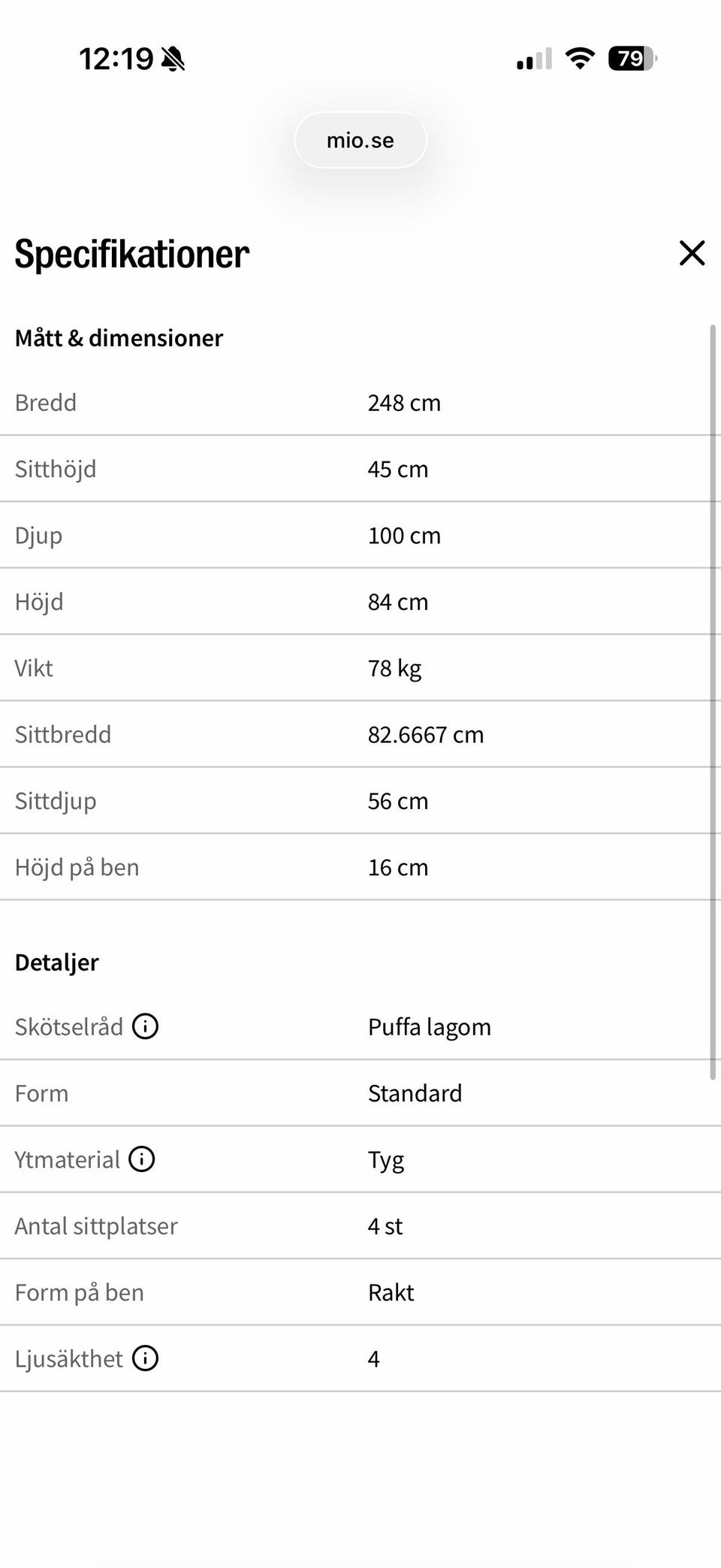Tap the Specifikationer title
Viewport: 721px width, 1568px height.
132,254
